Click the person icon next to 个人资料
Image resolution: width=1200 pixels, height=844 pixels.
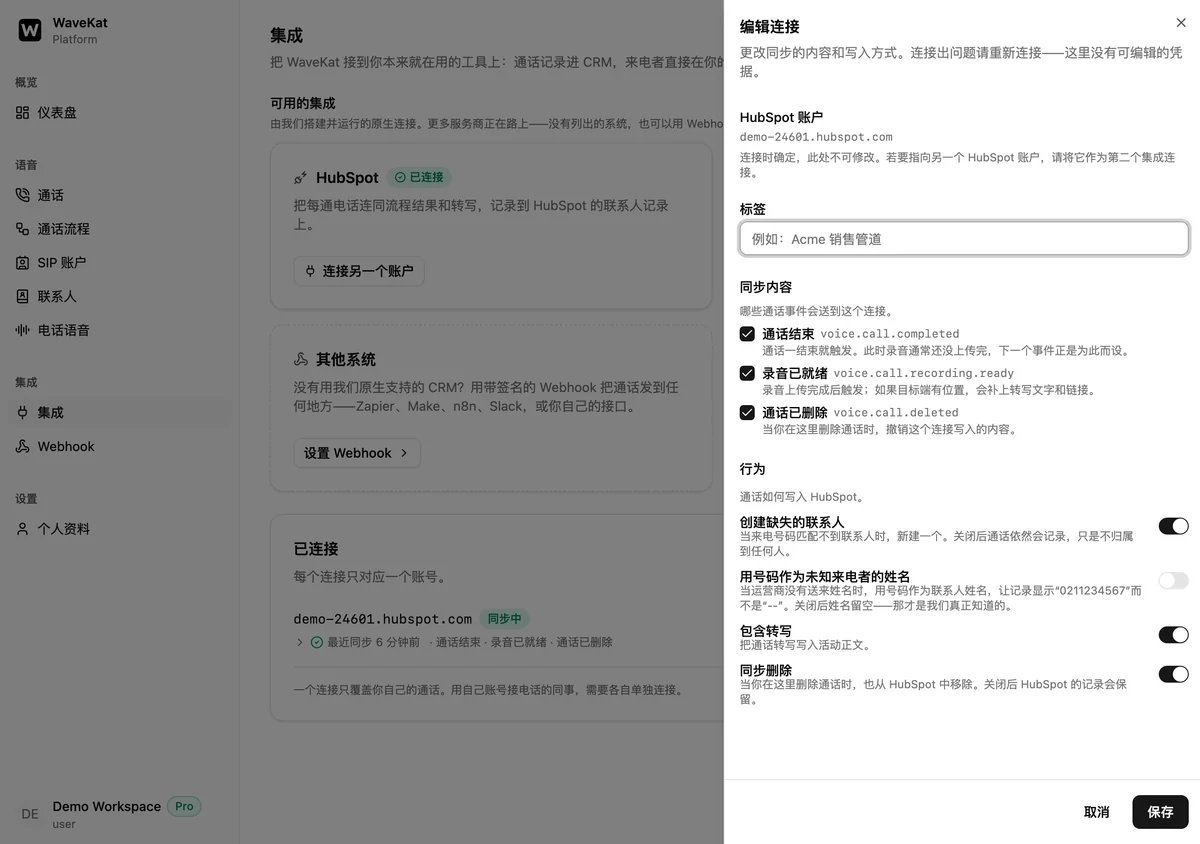(x=23, y=529)
